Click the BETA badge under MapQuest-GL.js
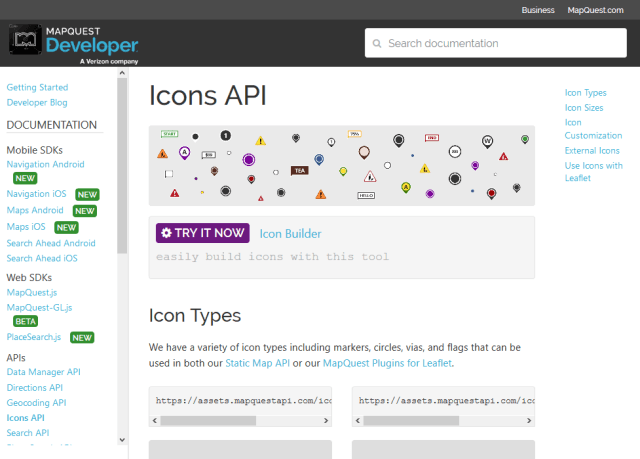 (x=25, y=322)
